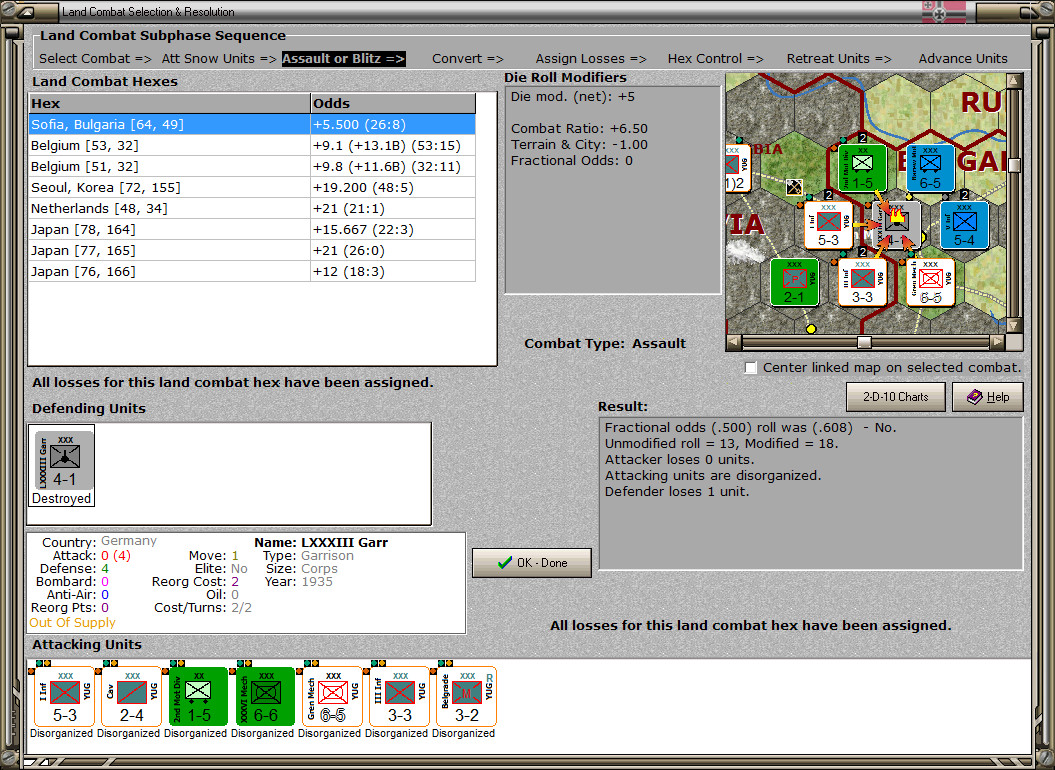Click OK - Done button

point(532,563)
